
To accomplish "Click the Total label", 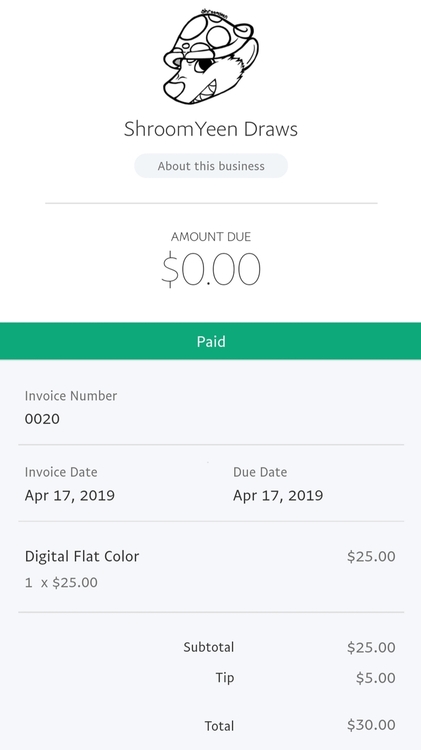I will point(220,726).
